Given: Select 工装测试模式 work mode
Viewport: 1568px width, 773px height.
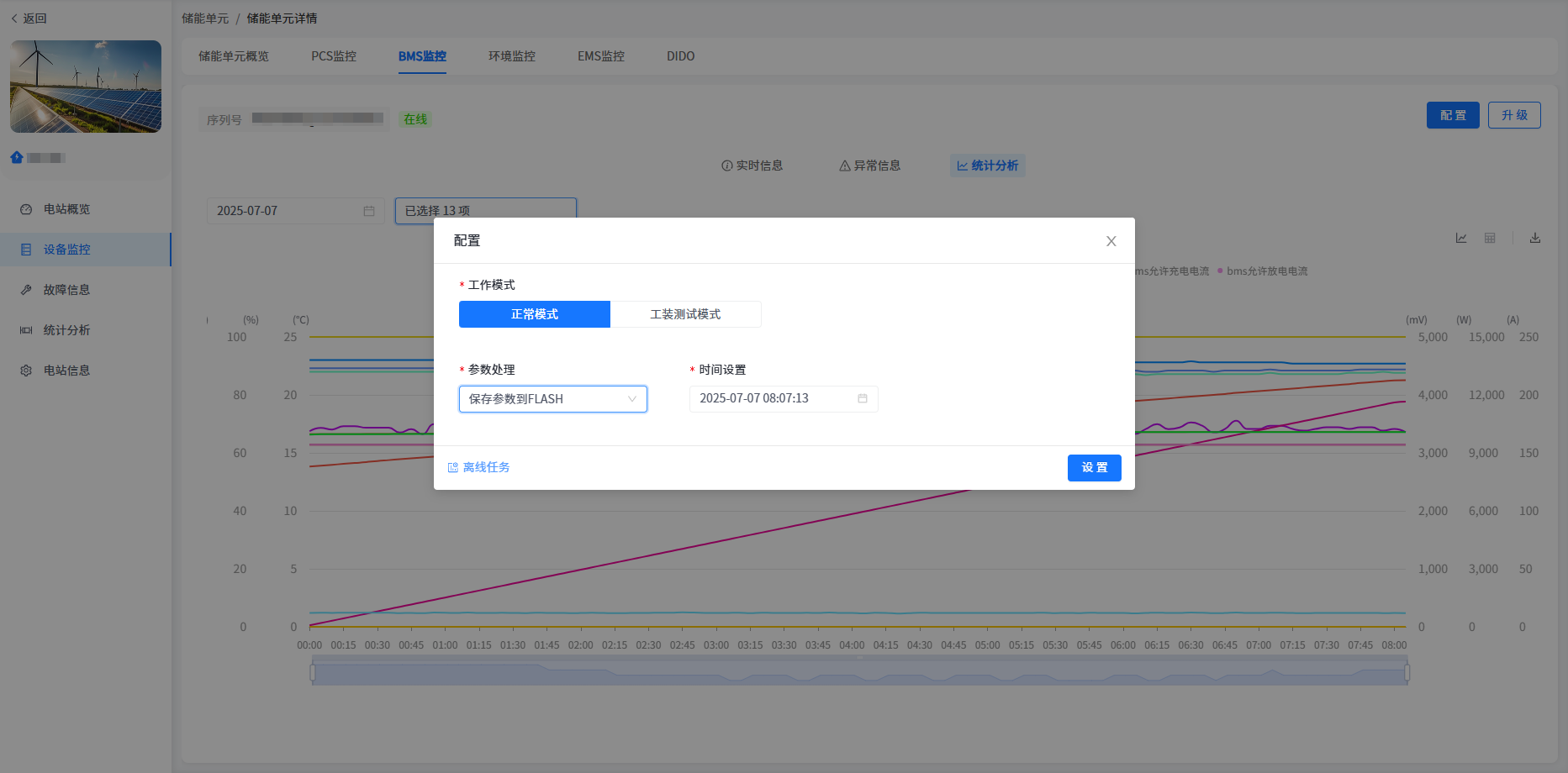Looking at the screenshot, I should [685, 314].
